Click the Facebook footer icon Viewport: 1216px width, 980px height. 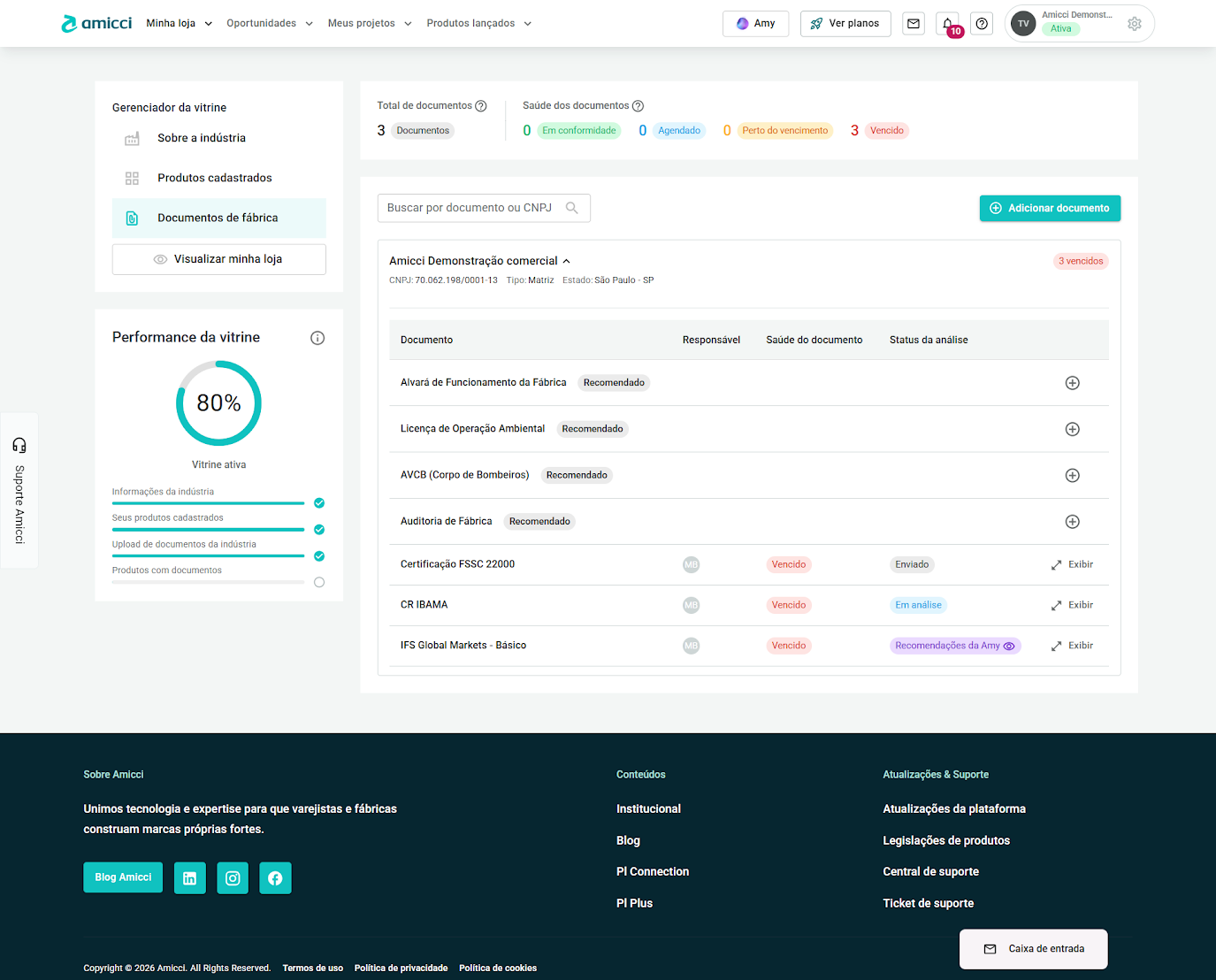click(x=275, y=878)
